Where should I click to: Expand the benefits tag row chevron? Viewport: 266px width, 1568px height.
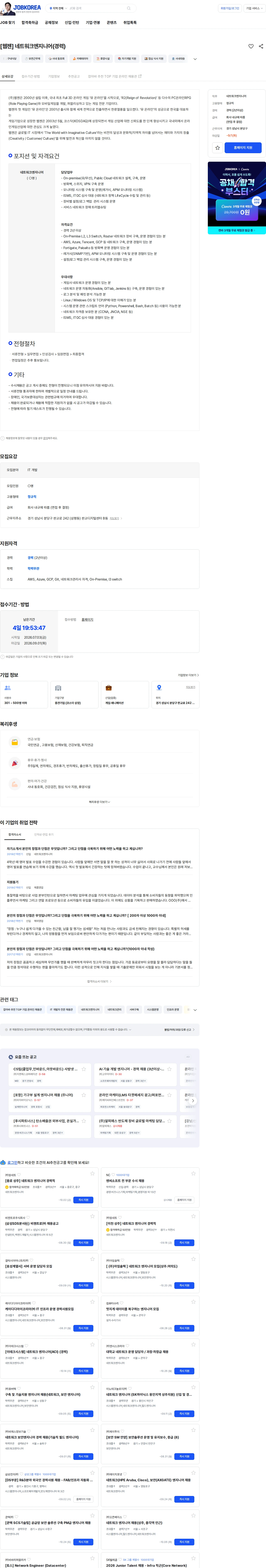[195, 59]
